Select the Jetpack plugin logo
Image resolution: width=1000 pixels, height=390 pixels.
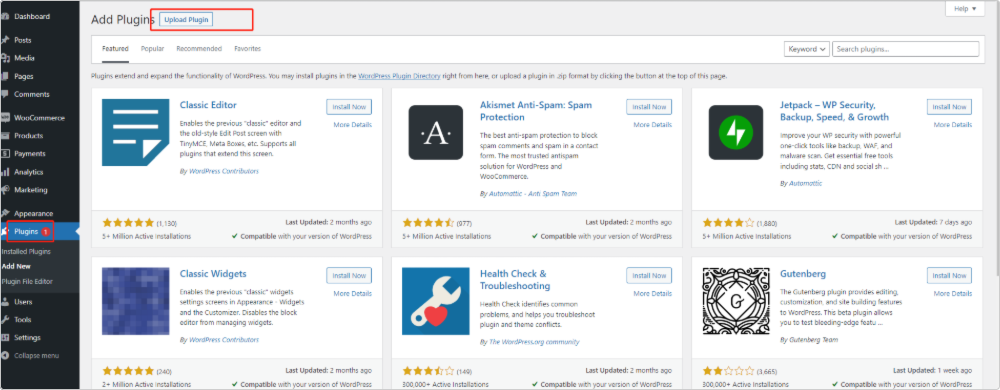pos(736,133)
